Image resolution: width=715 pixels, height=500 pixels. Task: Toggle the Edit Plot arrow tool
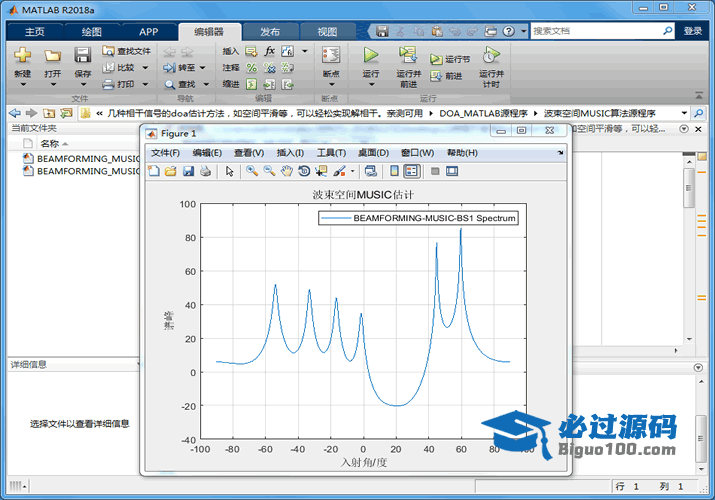pos(229,171)
